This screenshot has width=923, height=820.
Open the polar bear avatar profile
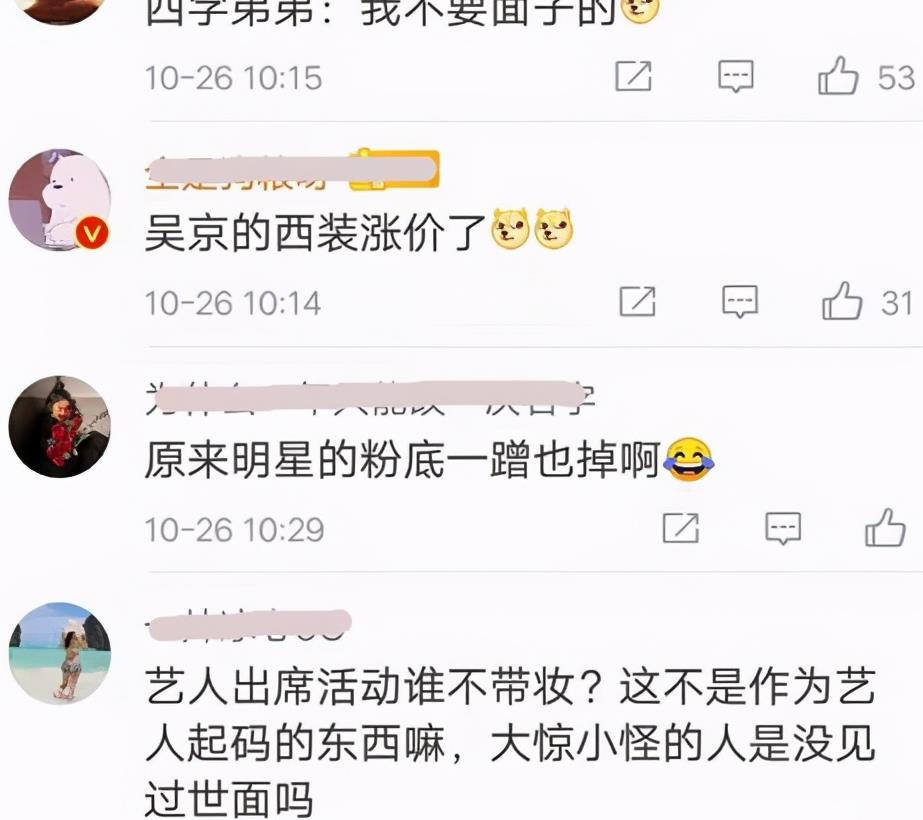pos(59,200)
